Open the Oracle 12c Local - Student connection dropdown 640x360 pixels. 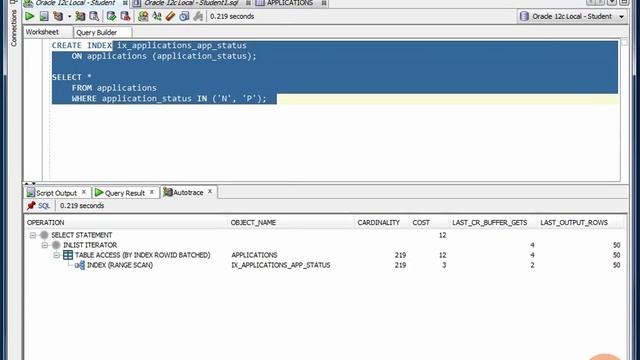pos(573,16)
